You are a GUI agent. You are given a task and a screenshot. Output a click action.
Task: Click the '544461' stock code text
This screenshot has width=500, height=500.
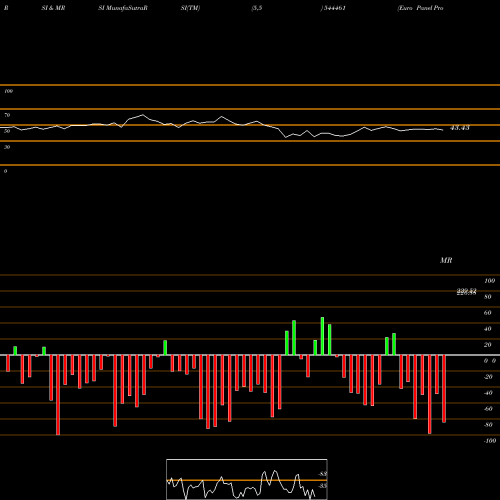[x=334, y=8]
